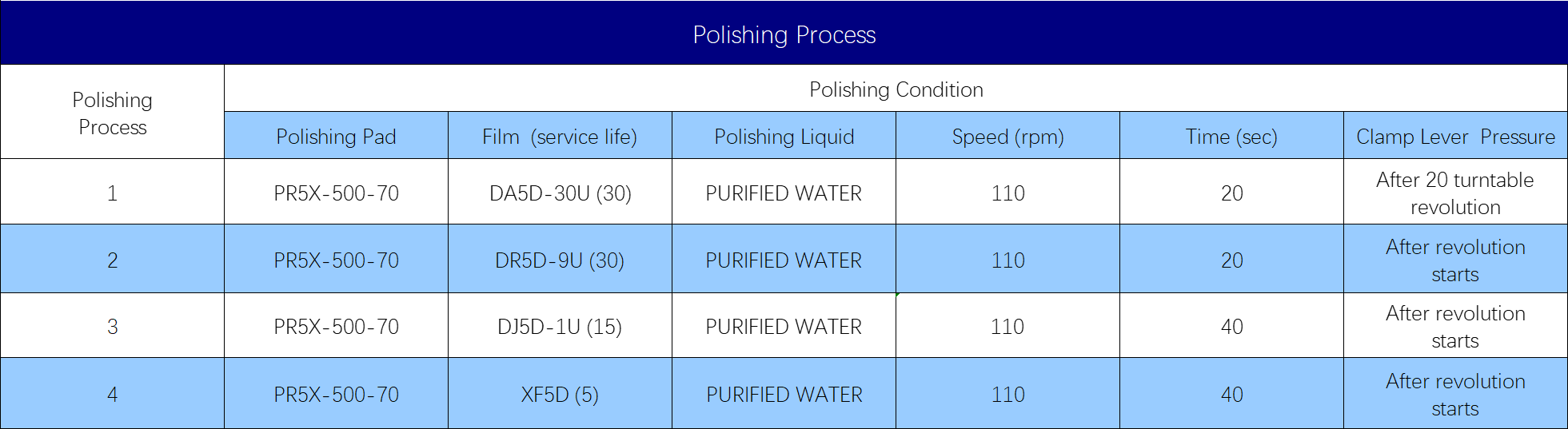Select the PR5X-500-70 cell in process 1 row
The width and height of the screenshot is (1568, 429).
coord(336,193)
